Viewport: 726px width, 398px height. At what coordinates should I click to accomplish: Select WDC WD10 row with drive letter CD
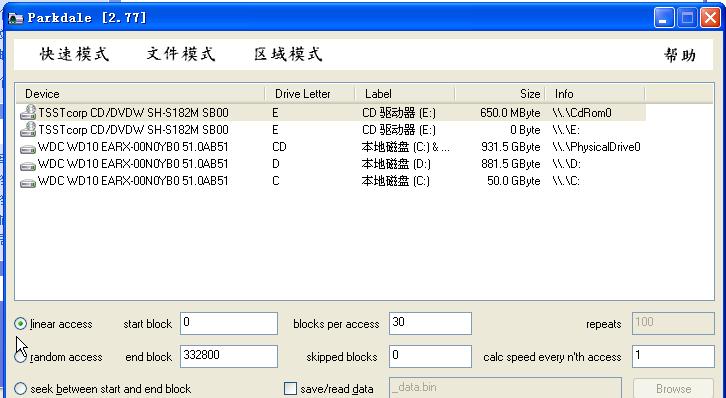(x=331, y=147)
